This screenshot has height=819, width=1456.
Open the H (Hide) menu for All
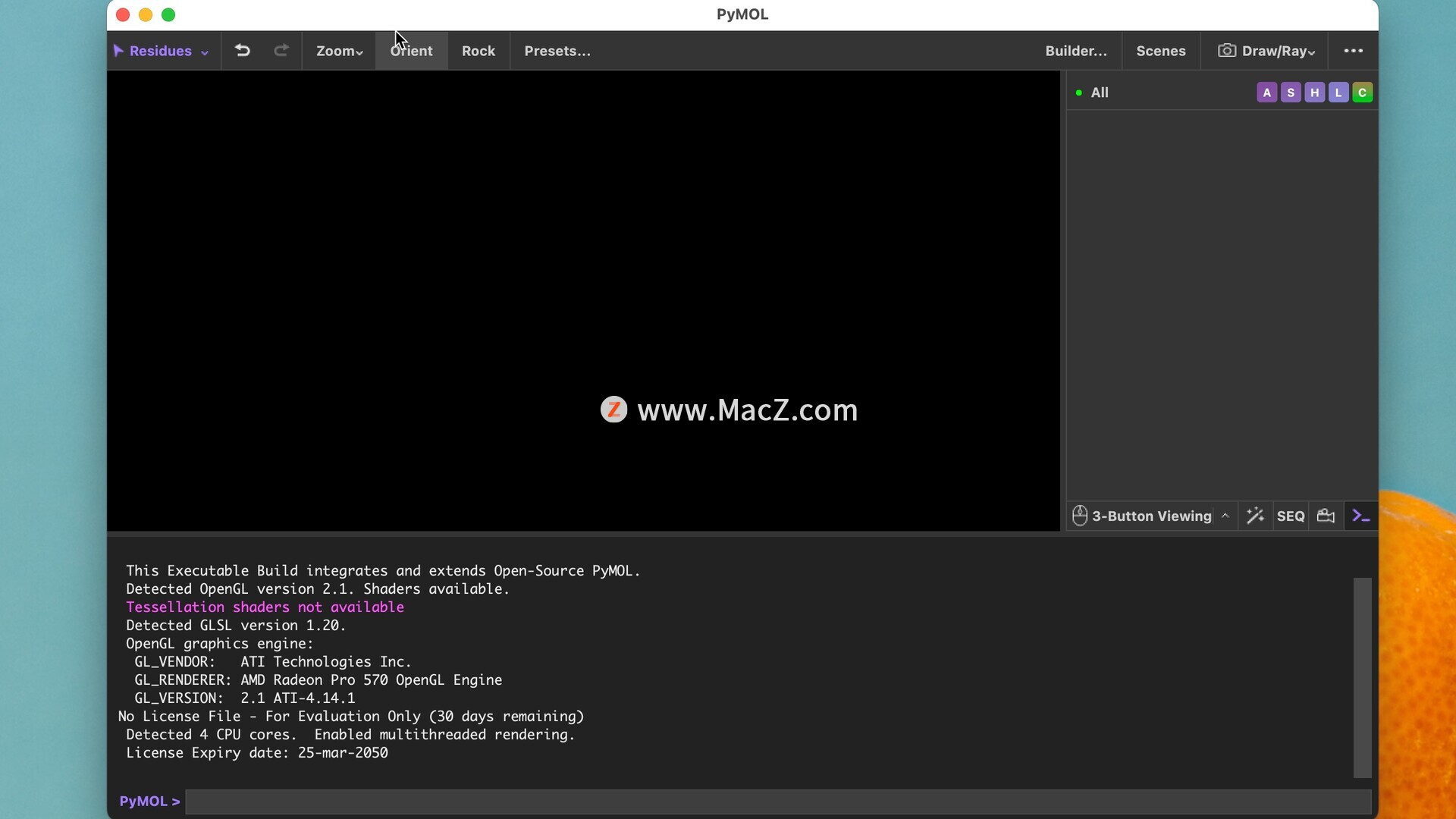tap(1315, 93)
